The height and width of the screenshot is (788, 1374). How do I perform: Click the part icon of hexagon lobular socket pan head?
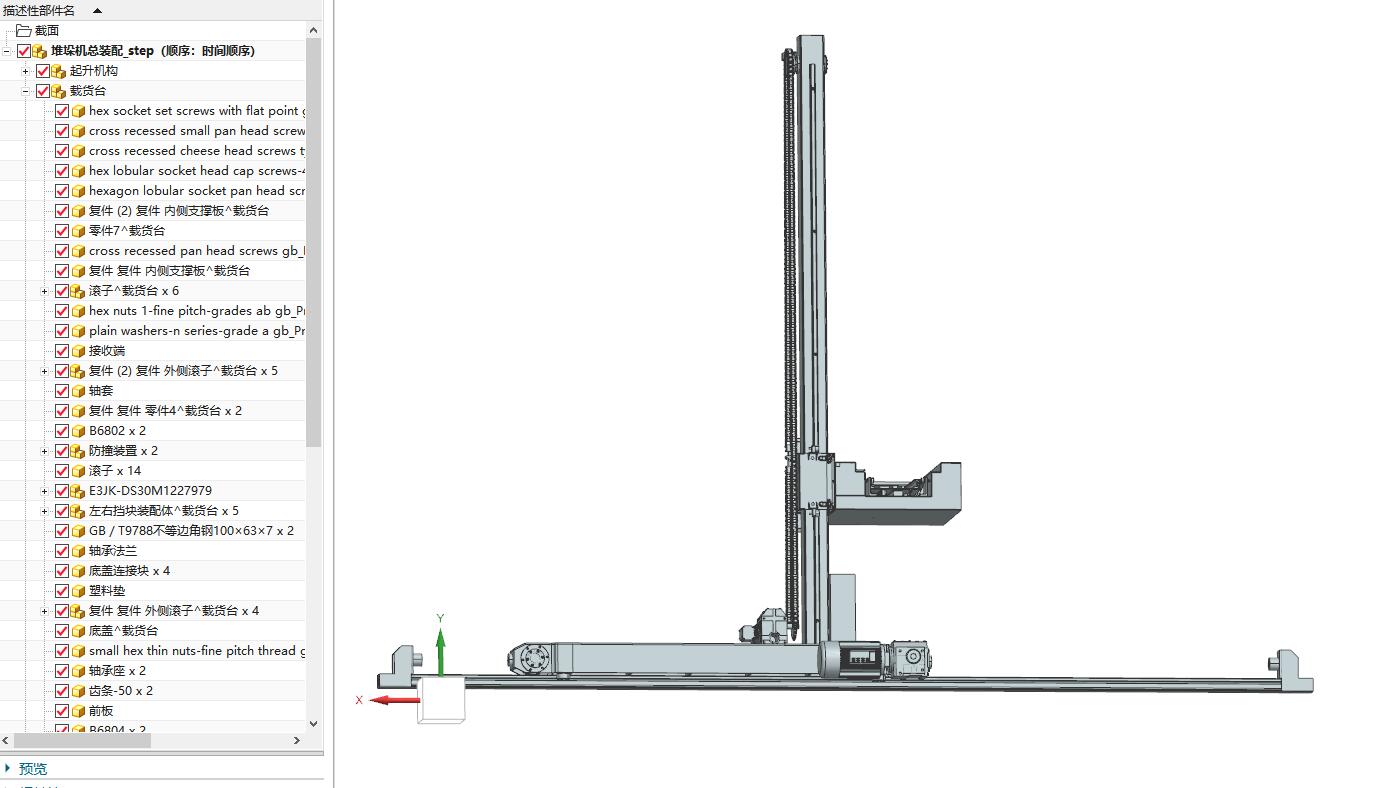[x=78, y=190]
